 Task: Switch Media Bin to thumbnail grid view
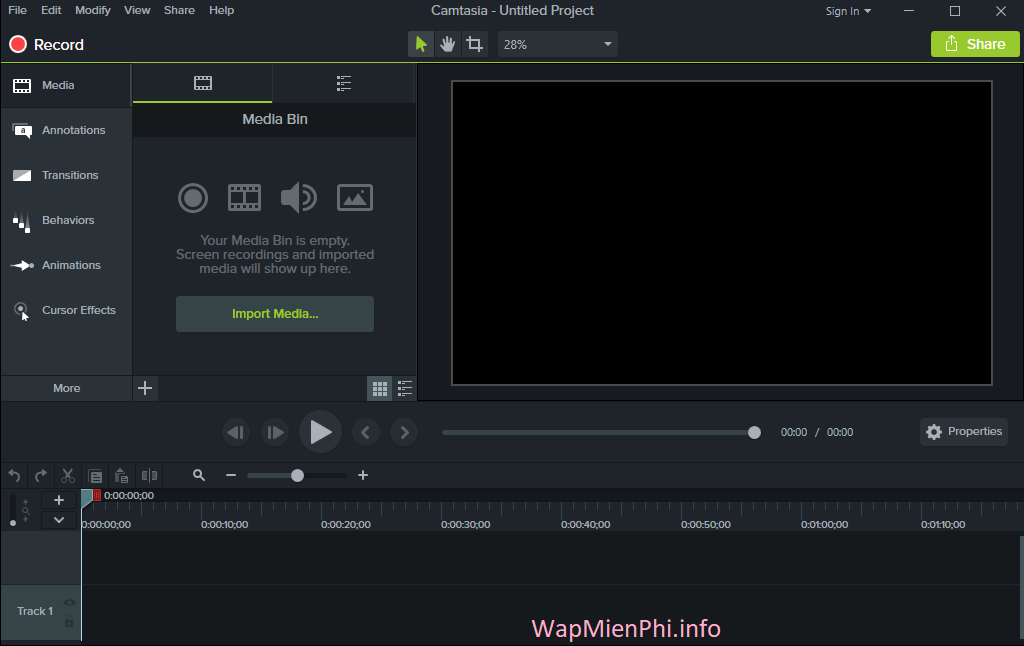pos(379,389)
